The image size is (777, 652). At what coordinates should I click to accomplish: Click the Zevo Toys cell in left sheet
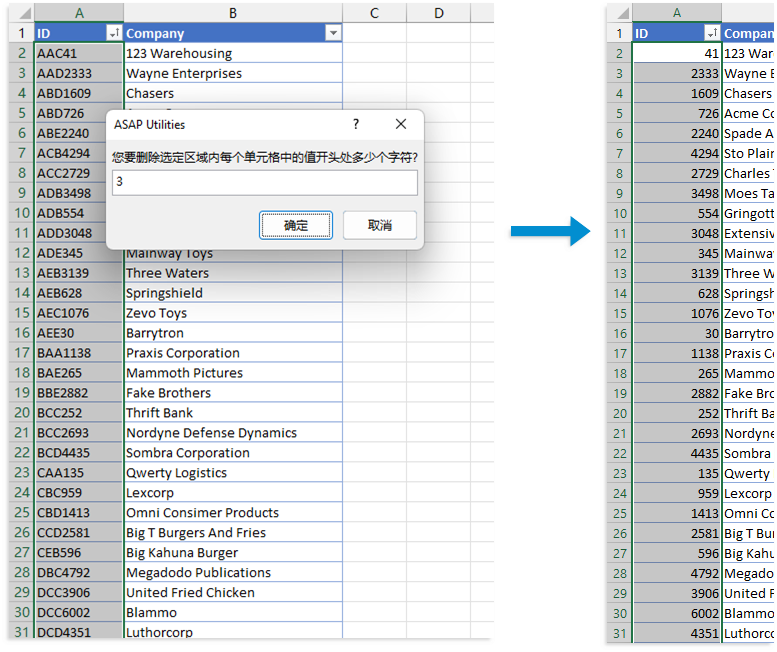[233, 313]
